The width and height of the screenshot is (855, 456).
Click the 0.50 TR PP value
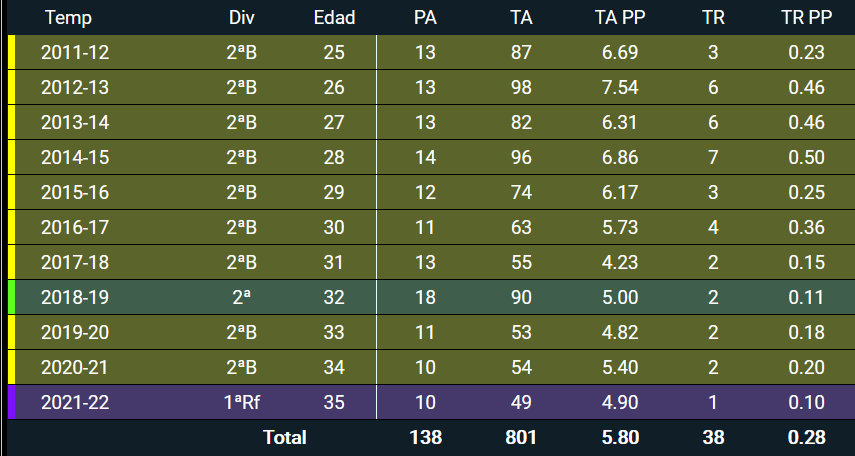[806, 157]
